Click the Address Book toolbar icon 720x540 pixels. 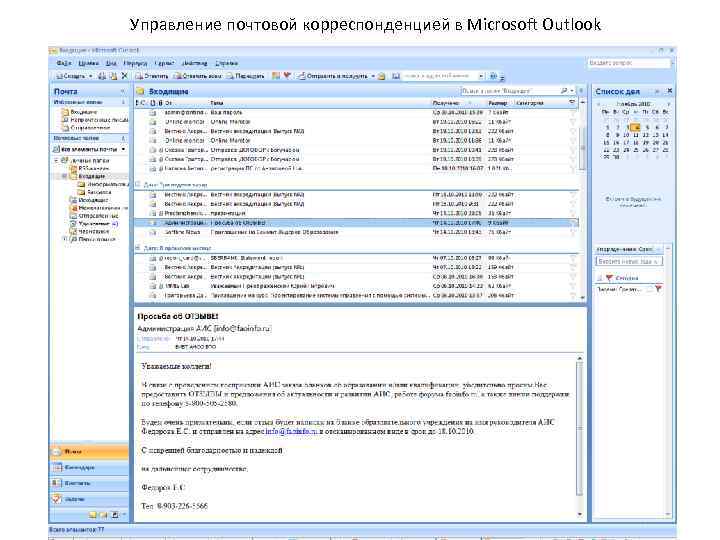click(x=396, y=76)
